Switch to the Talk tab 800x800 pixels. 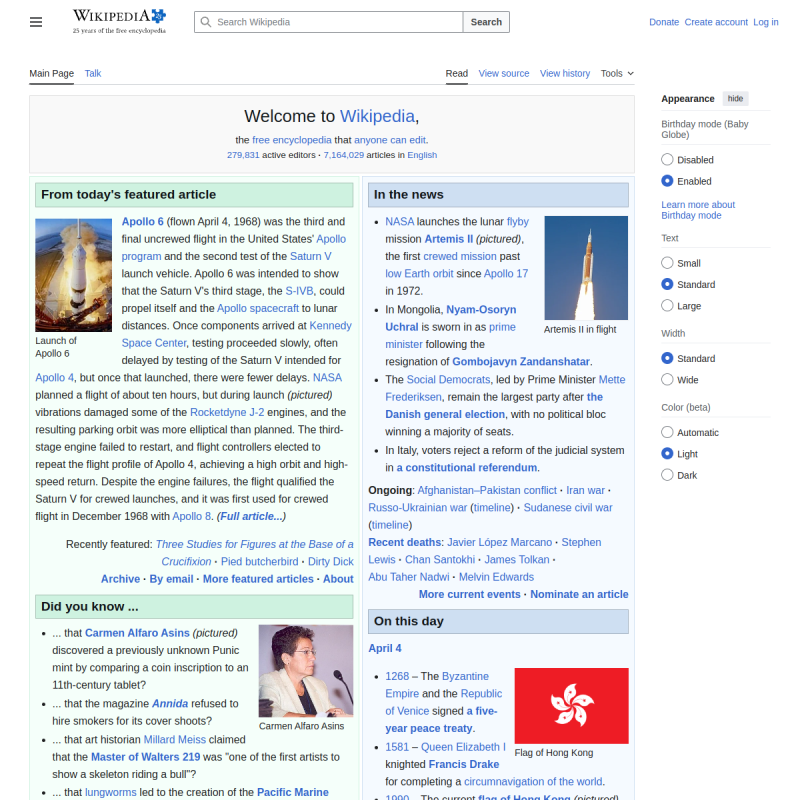[92, 73]
